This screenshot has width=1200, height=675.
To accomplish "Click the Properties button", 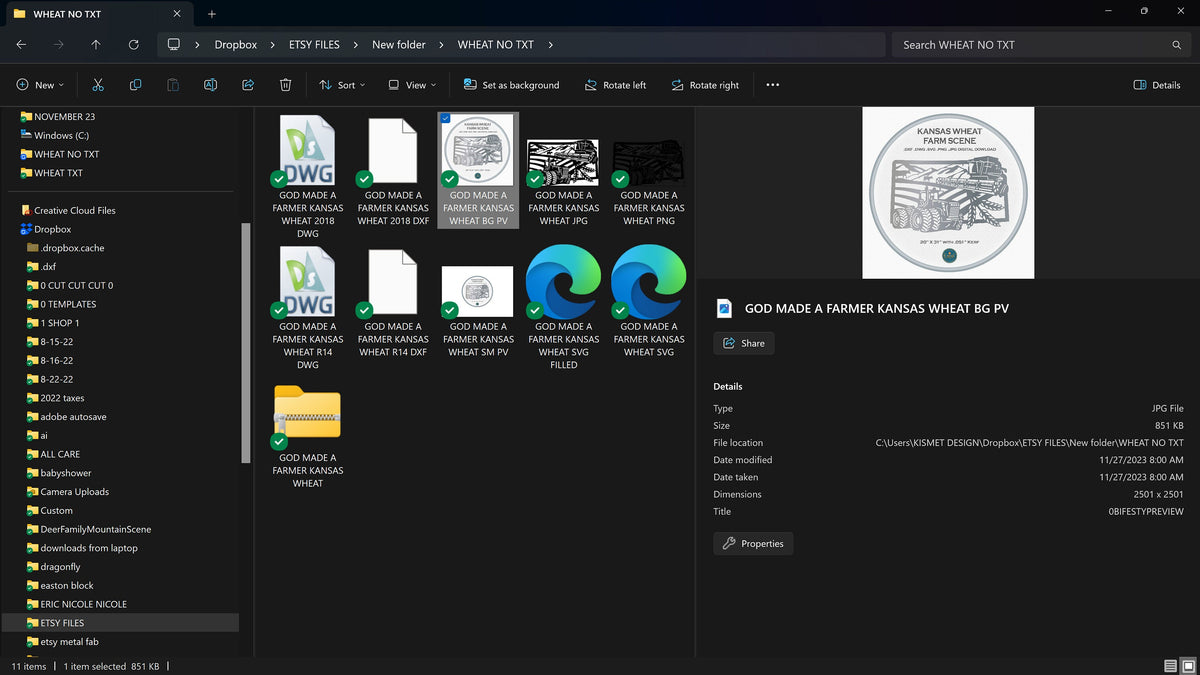I will click(x=753, y=544).
